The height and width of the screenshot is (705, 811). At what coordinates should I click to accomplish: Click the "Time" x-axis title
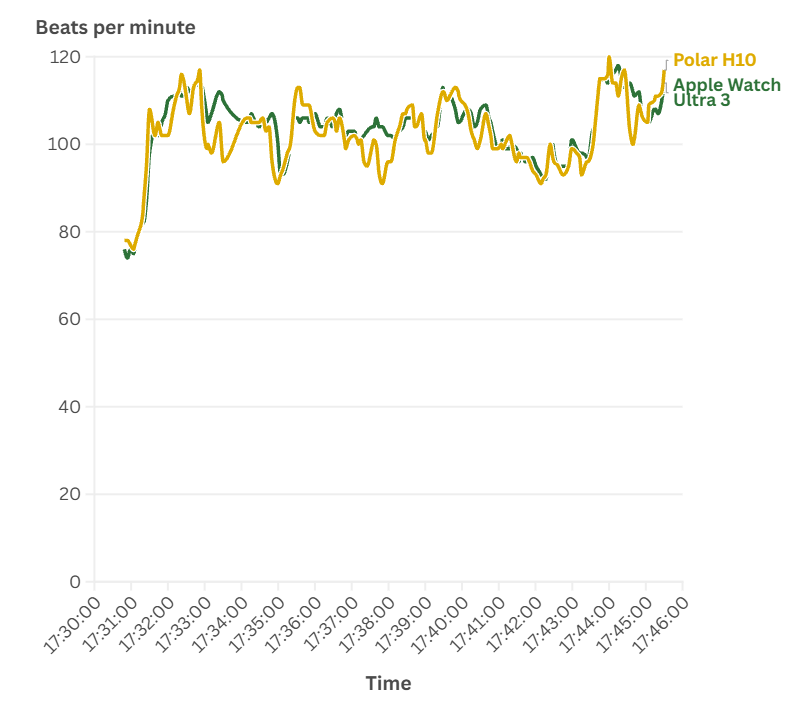(388, 683)
